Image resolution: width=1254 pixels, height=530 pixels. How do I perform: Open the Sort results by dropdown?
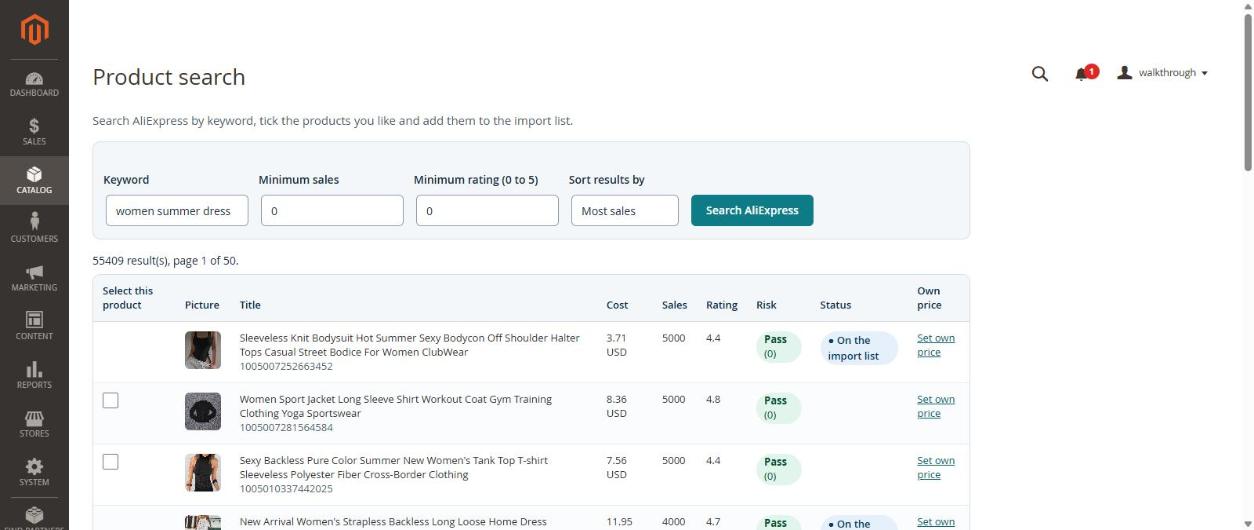[625, 210]
